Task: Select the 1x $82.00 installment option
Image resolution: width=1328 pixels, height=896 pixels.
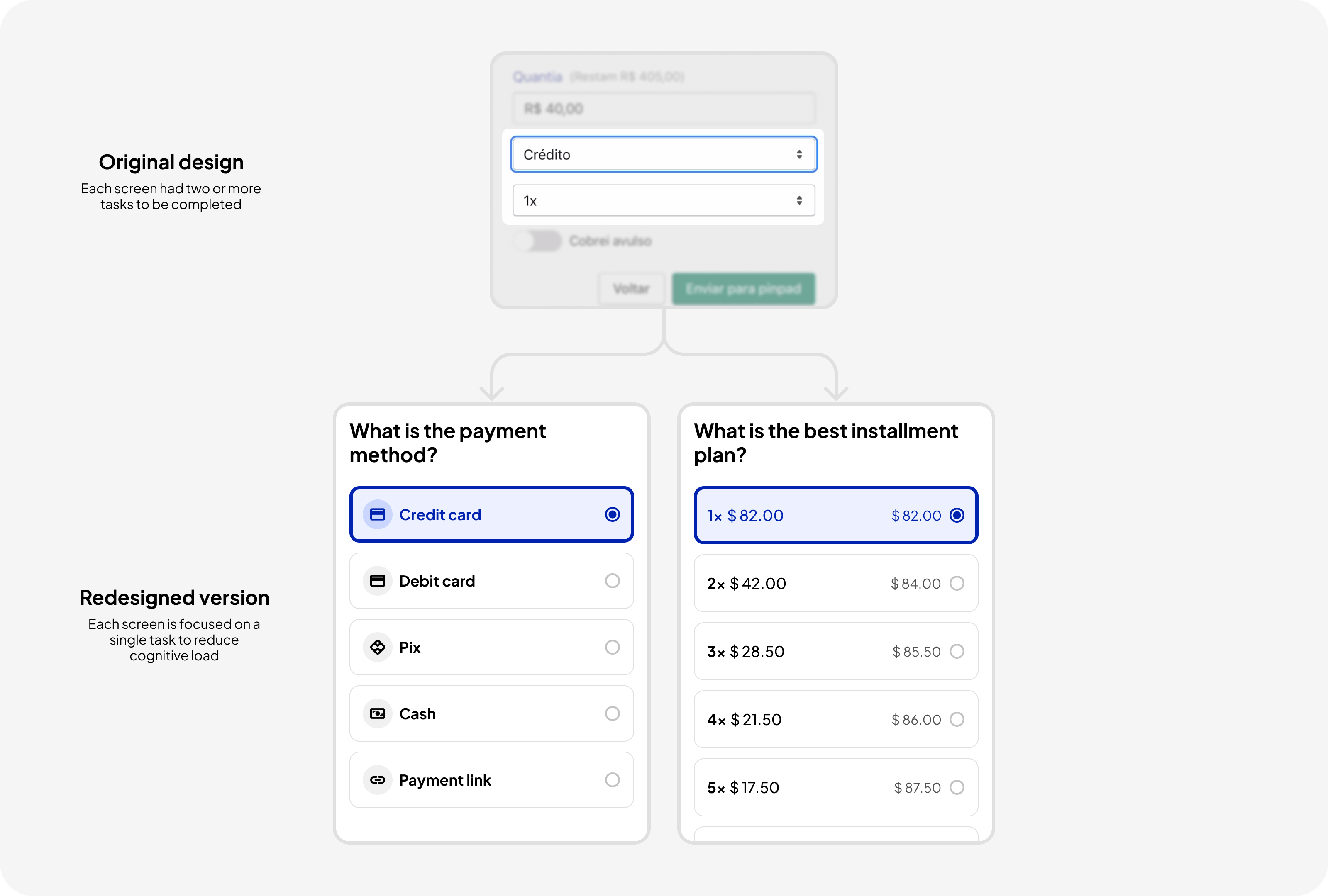Action: [835, 515]
